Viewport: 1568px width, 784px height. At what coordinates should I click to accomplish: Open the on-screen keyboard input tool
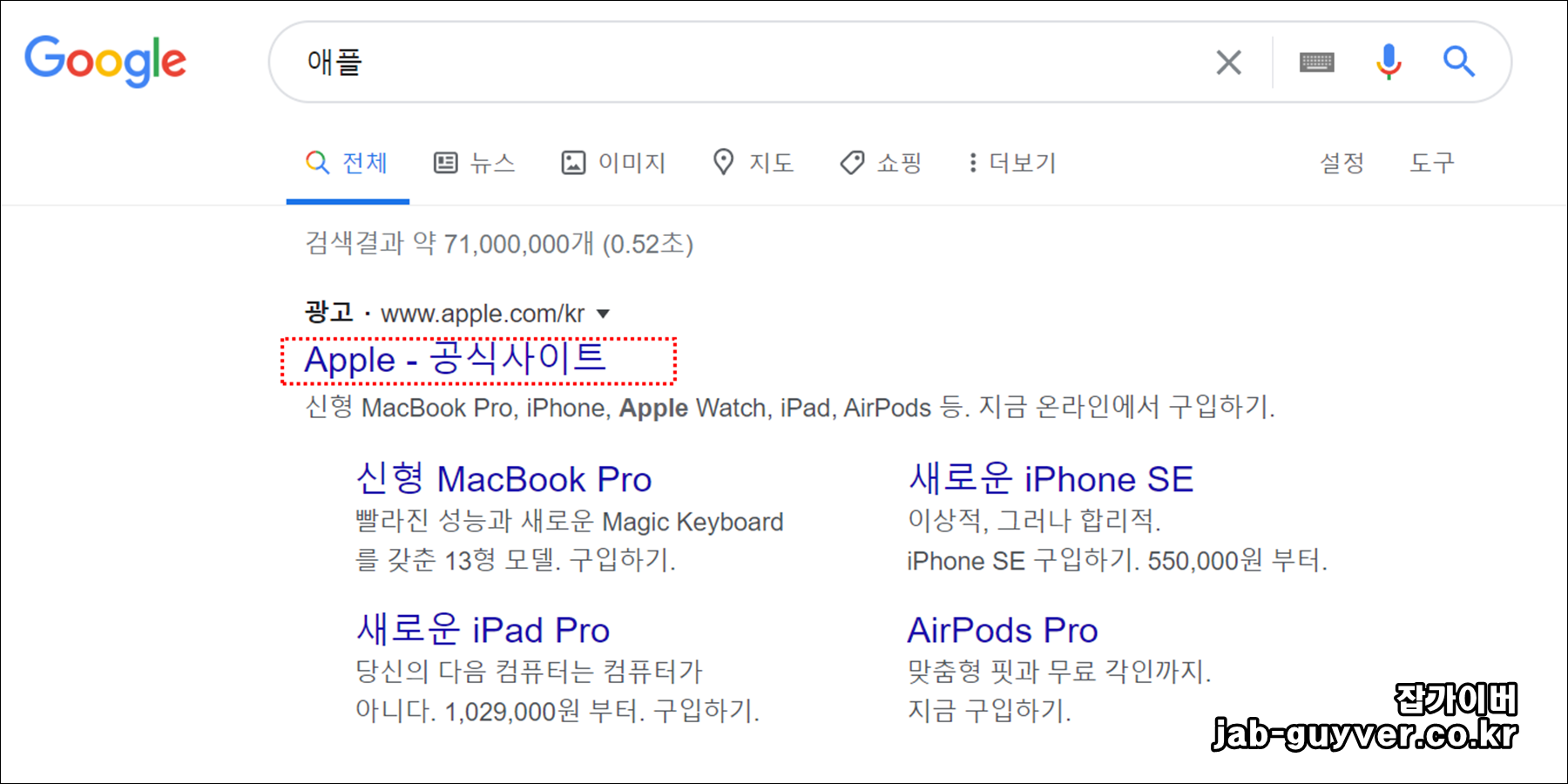[1316, 62]
